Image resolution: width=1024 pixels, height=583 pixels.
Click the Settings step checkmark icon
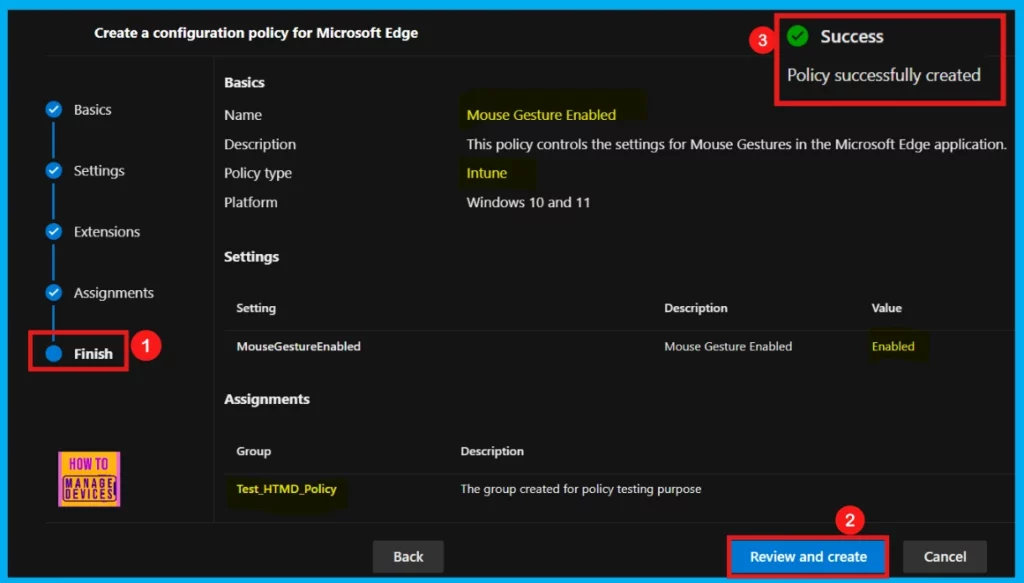point(54,170)
